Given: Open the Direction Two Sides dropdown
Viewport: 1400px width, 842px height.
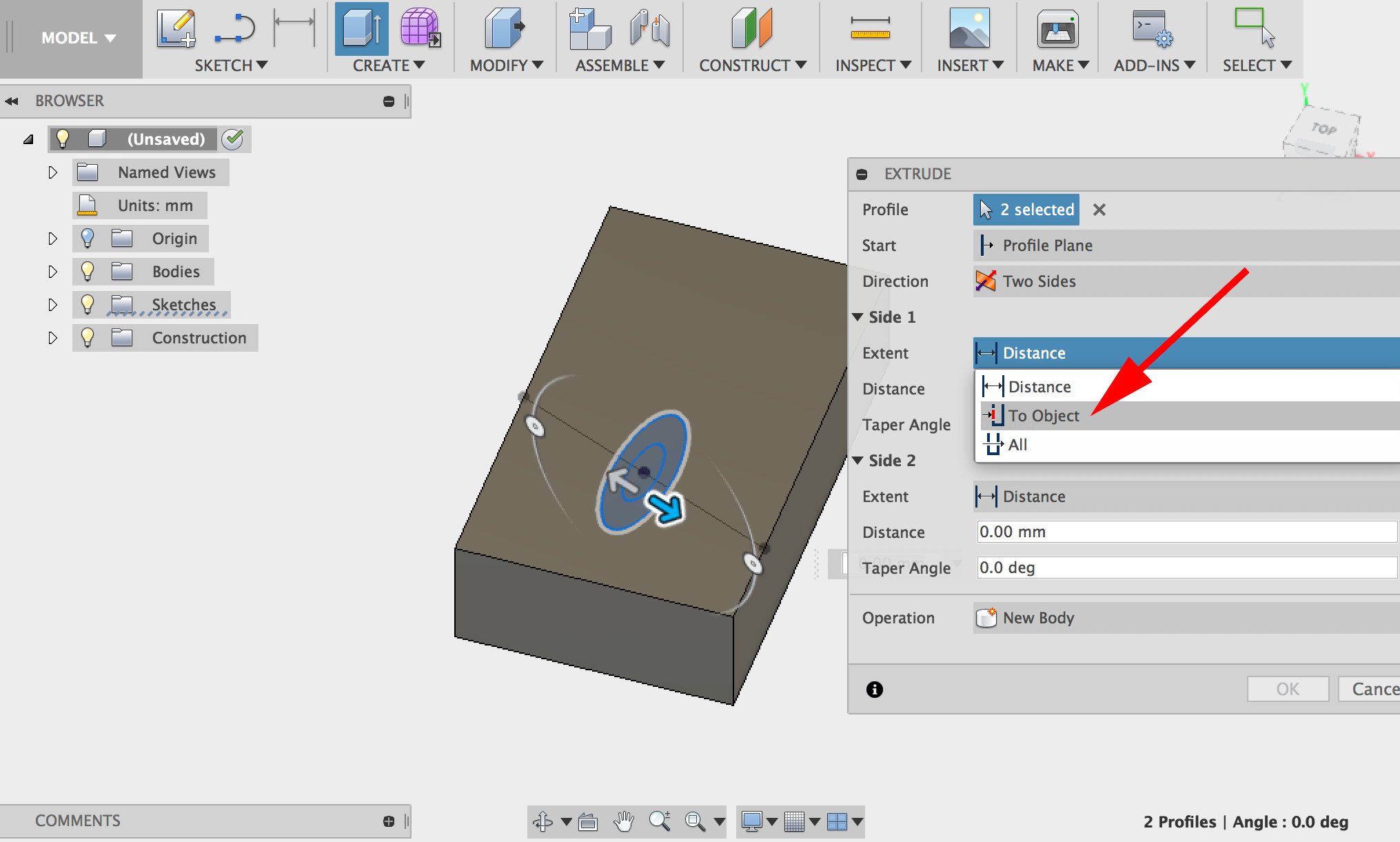Looking at the screenshot, I should [1186, 281].
